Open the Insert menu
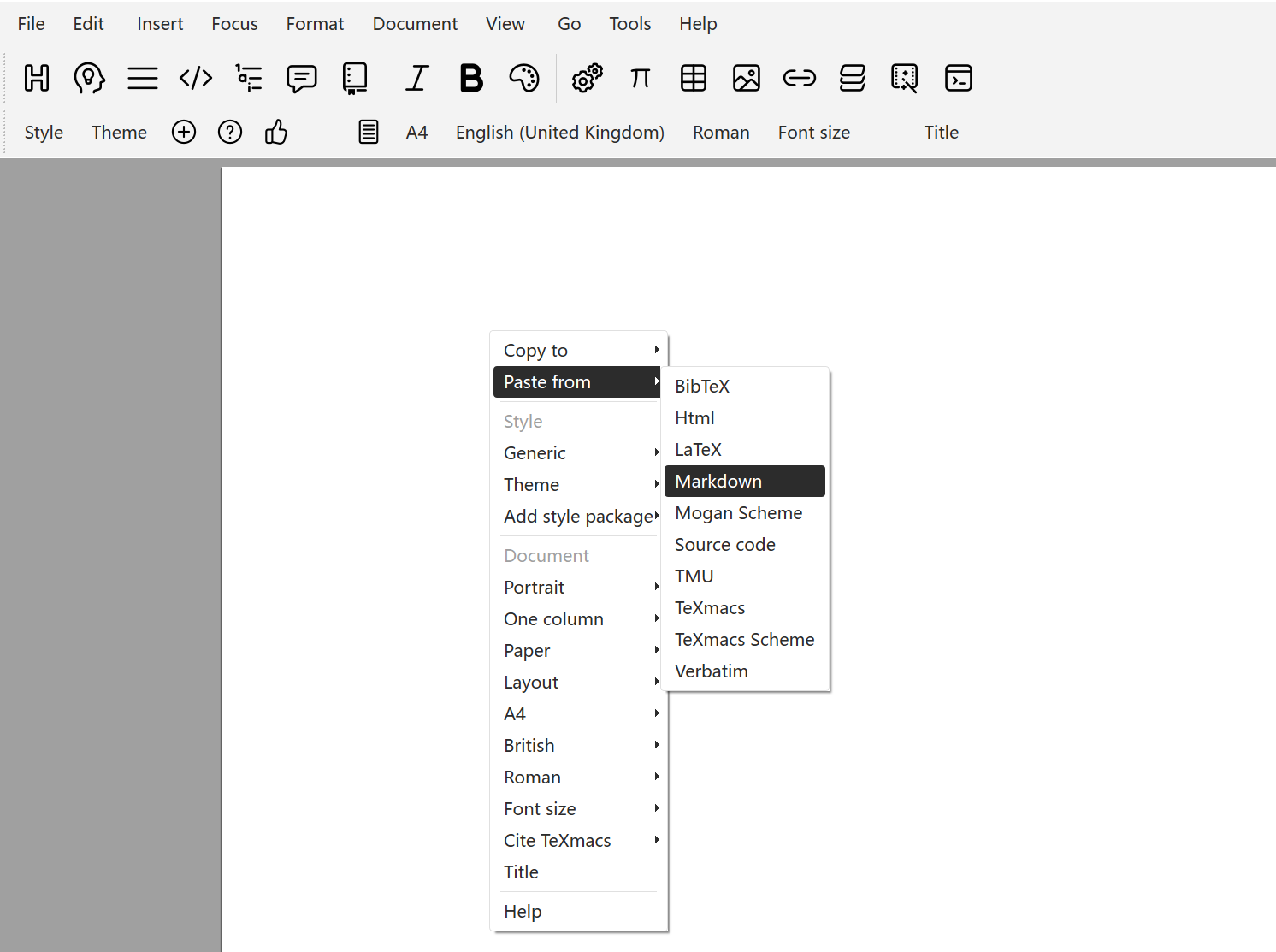1276x952 pixels. click(x=160, y=24)
